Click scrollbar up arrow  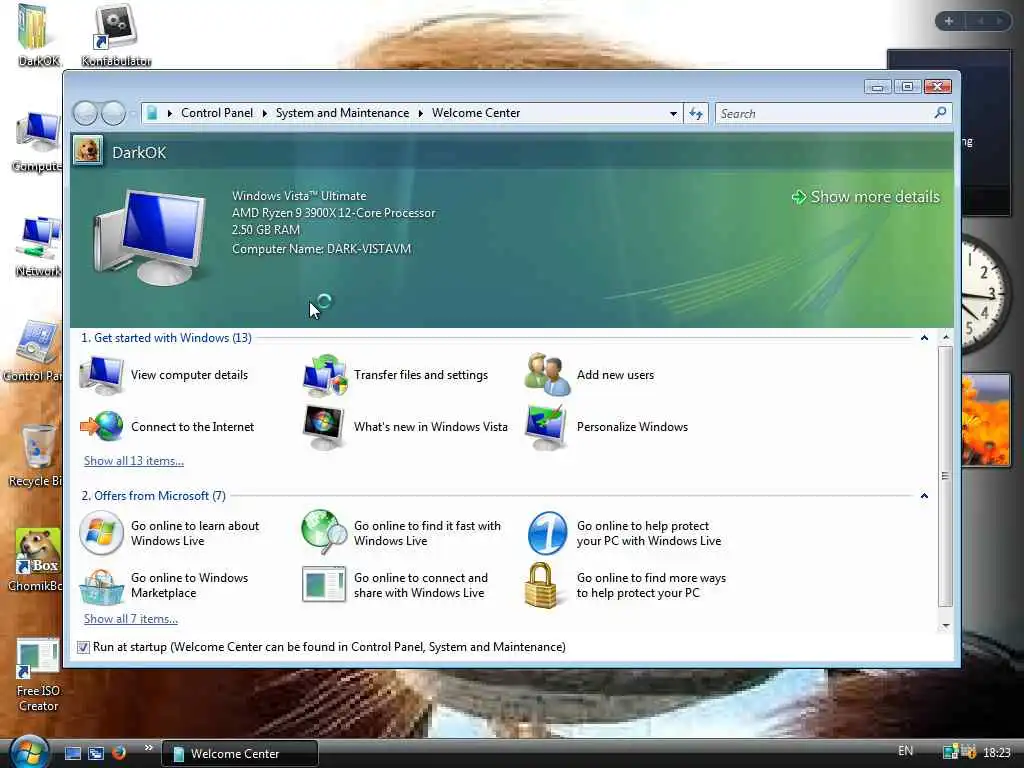pos(946,338)
